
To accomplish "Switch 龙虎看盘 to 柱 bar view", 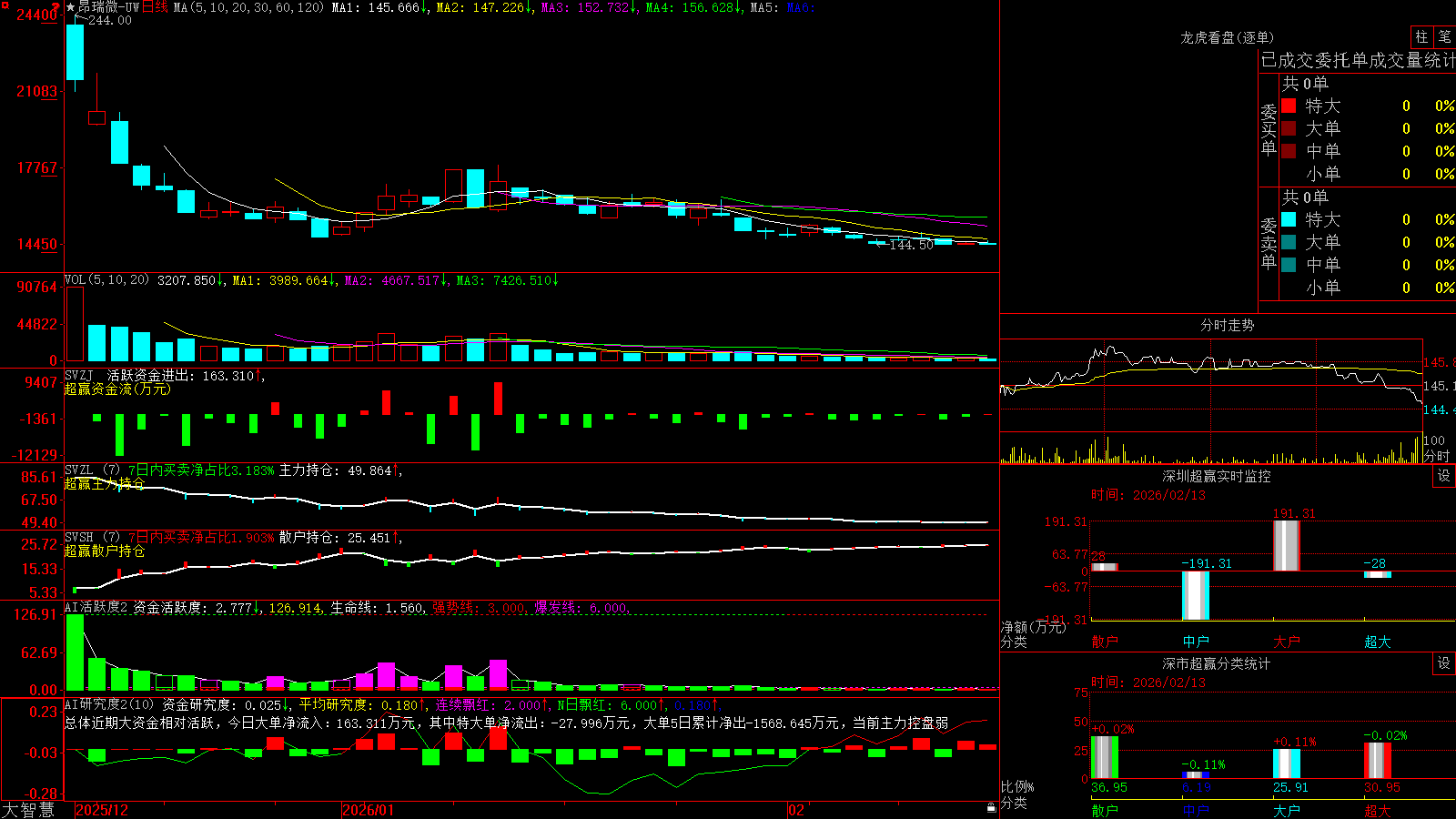I will tap(1421, 37).
